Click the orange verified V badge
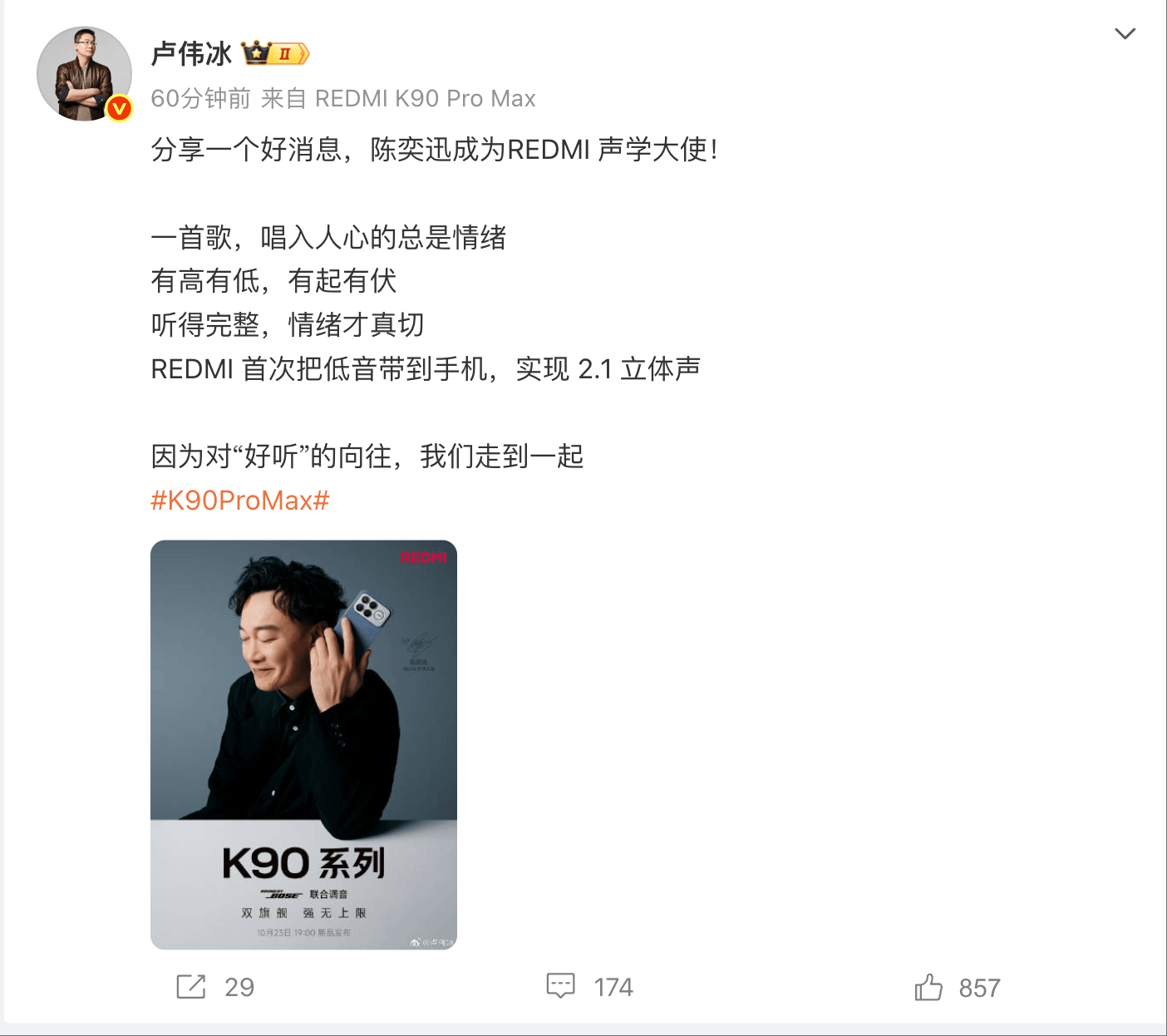The image size is (1167, 1036). (120, 108)
